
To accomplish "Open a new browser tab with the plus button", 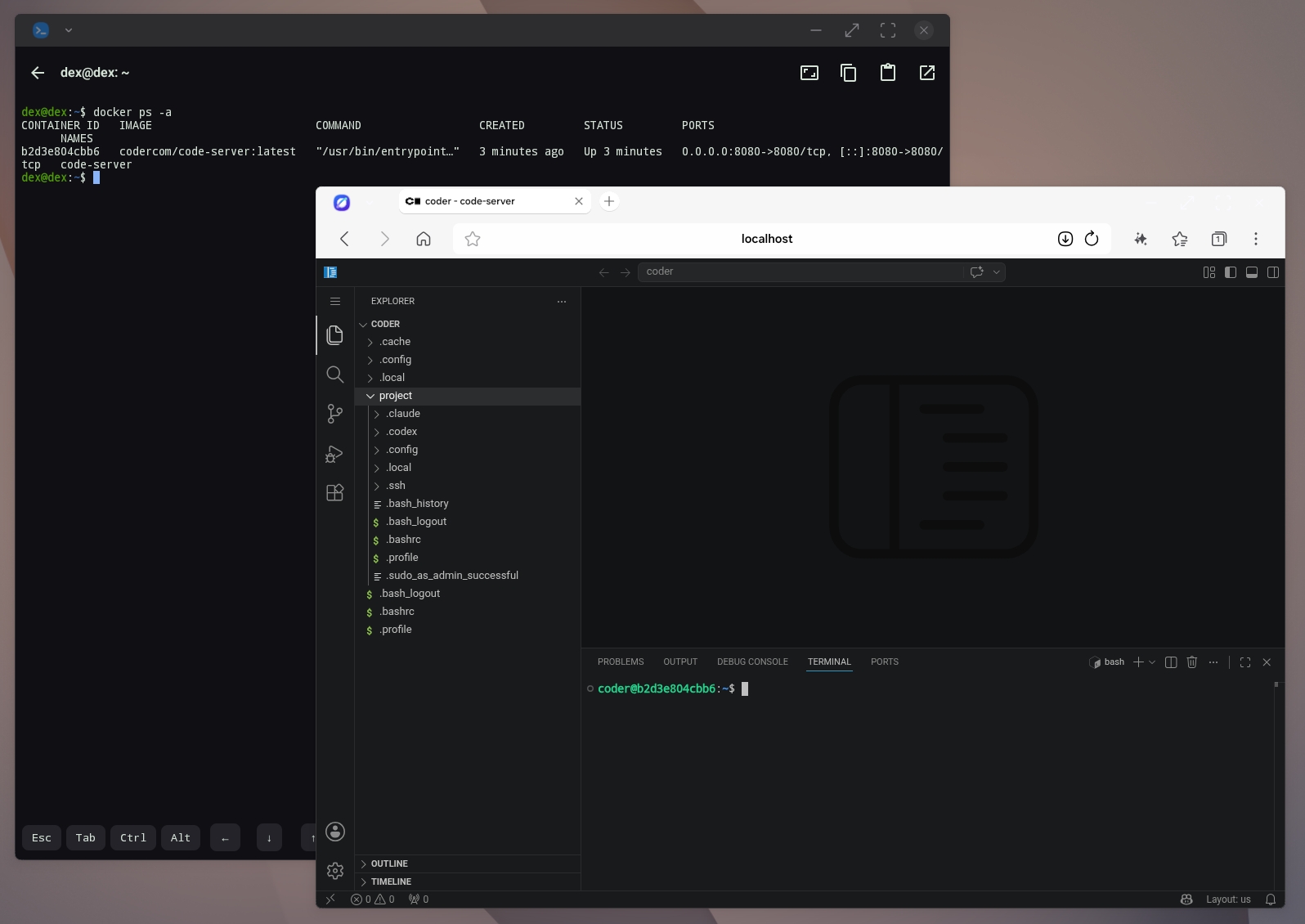I will pos(609,201).
